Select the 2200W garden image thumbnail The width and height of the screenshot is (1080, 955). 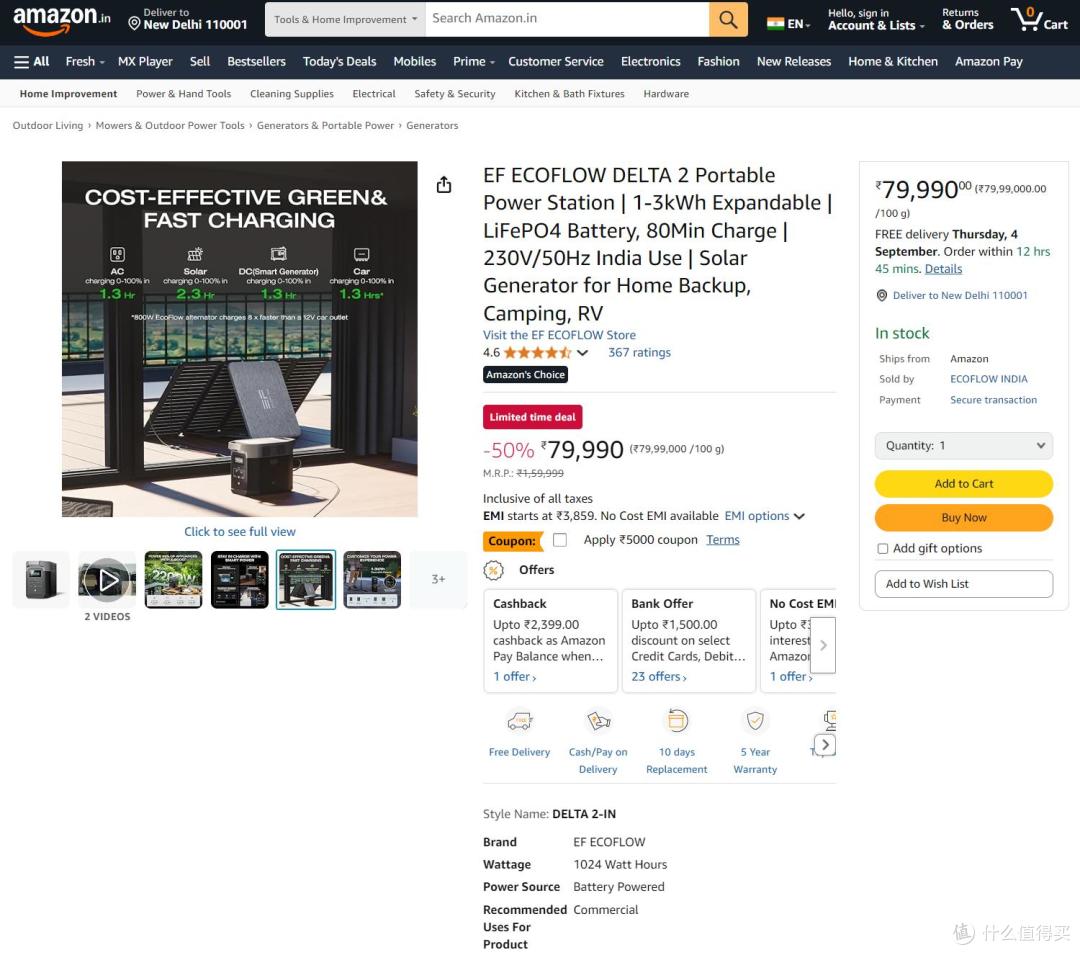pyautogui.click(x=174, y=580)
